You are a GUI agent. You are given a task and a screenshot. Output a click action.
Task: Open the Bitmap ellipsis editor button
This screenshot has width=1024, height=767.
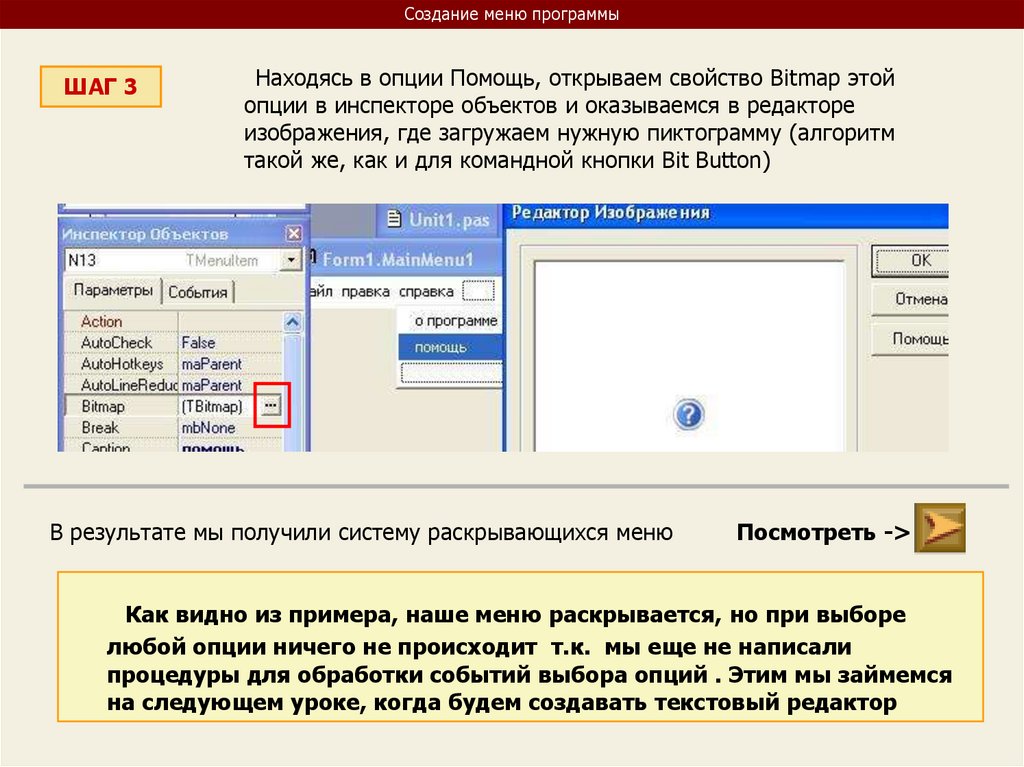point(270,406)
